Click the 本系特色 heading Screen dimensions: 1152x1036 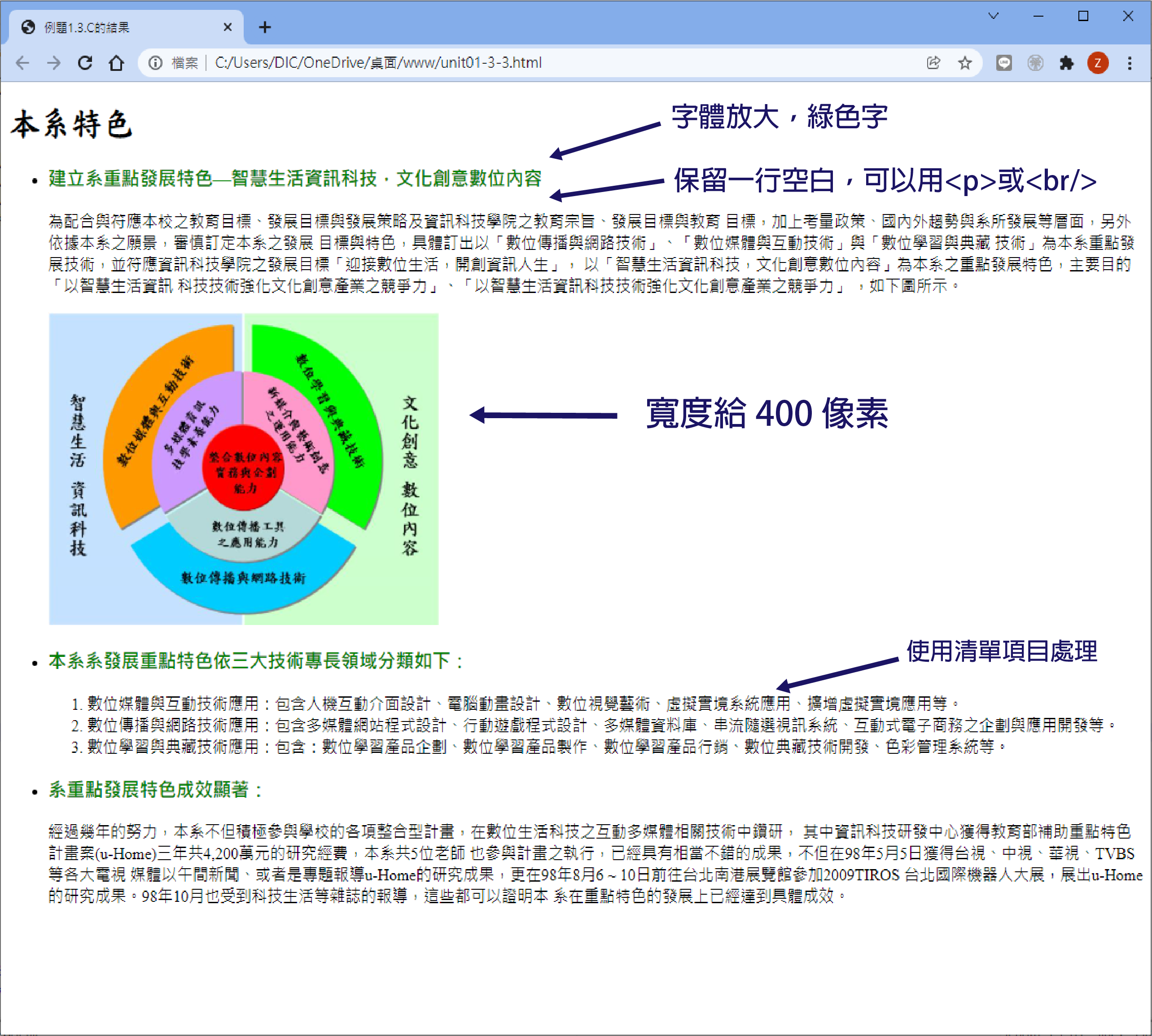[72, 125]
